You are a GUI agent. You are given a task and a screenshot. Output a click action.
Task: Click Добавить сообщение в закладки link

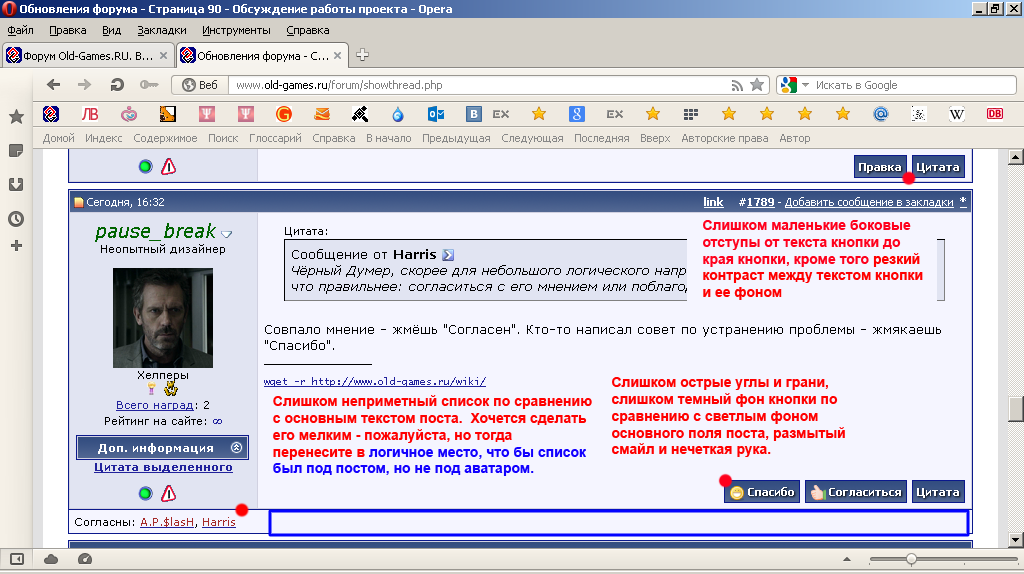pos(869,202)
